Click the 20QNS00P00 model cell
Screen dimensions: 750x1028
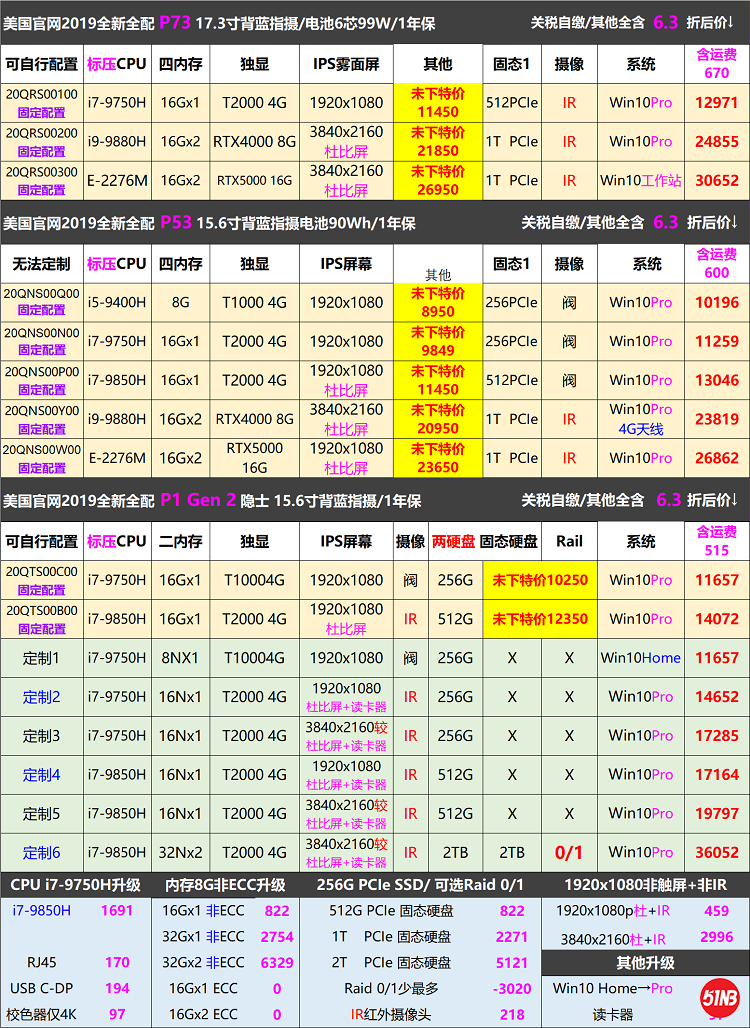pos(42,380)
